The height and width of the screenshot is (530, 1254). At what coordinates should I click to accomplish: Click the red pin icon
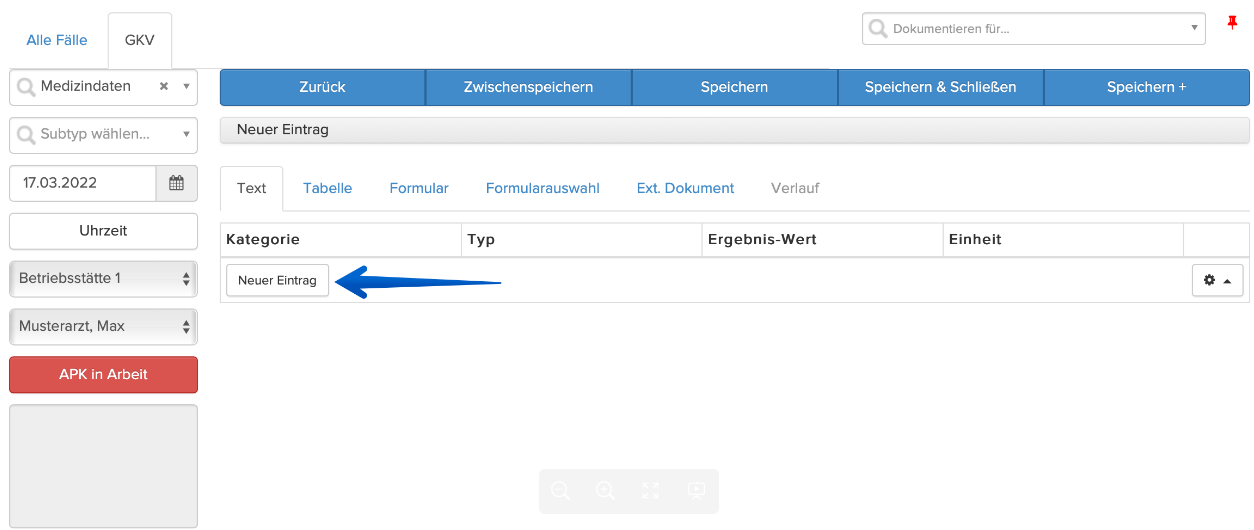click(x=1232, y=23)
